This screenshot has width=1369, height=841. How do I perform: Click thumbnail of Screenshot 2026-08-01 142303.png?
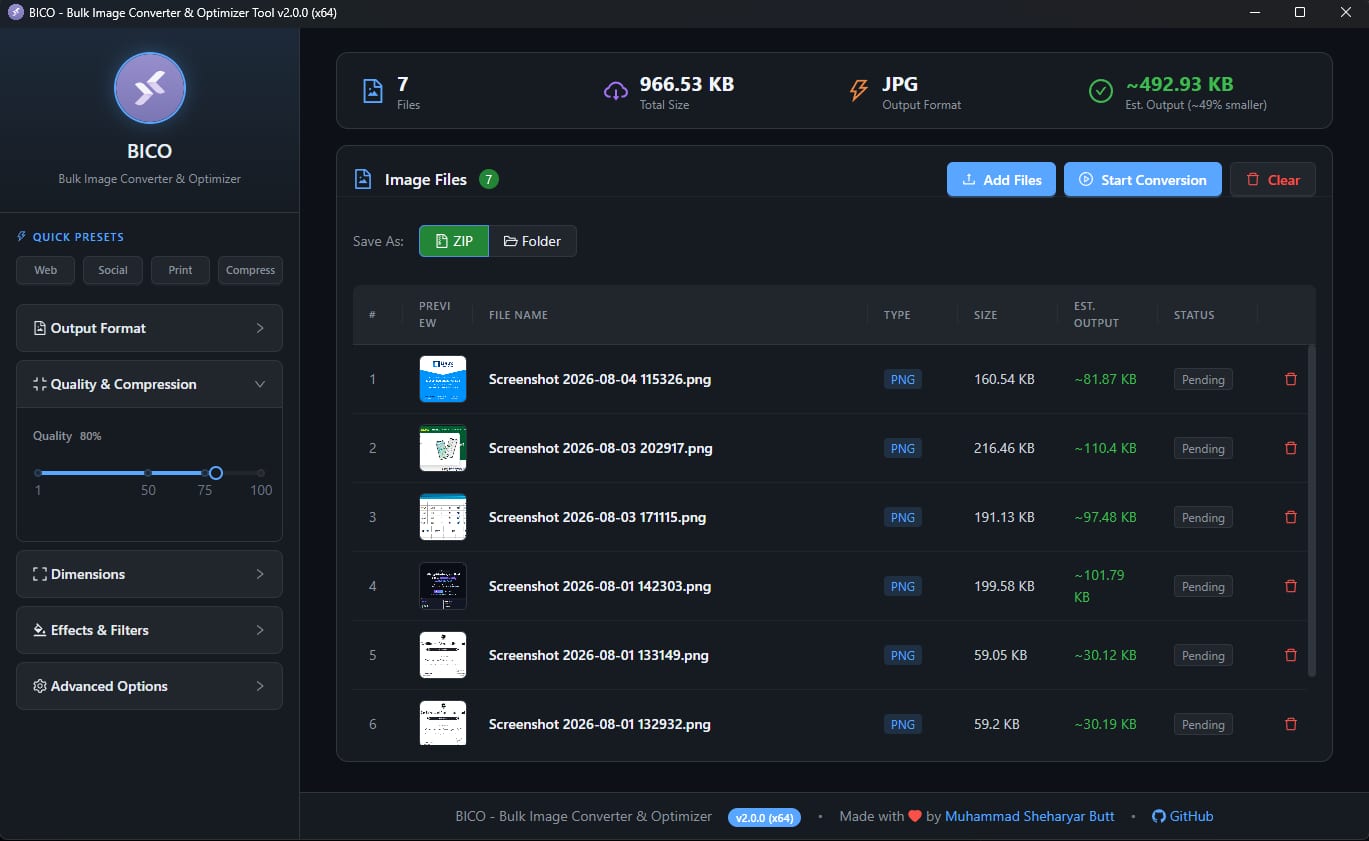click(443, 586)
